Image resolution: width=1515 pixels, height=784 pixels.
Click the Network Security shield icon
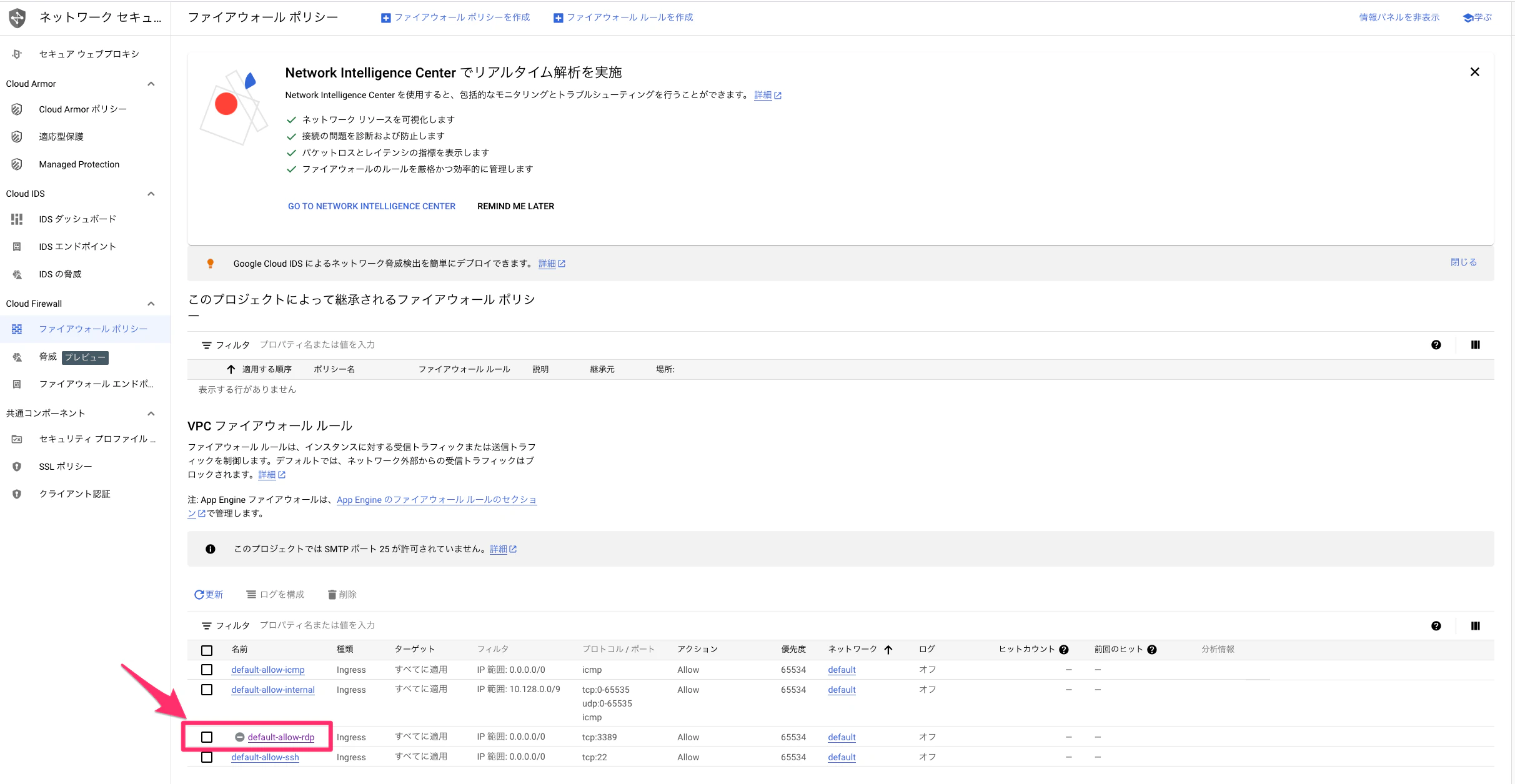(x=17, y=17)
